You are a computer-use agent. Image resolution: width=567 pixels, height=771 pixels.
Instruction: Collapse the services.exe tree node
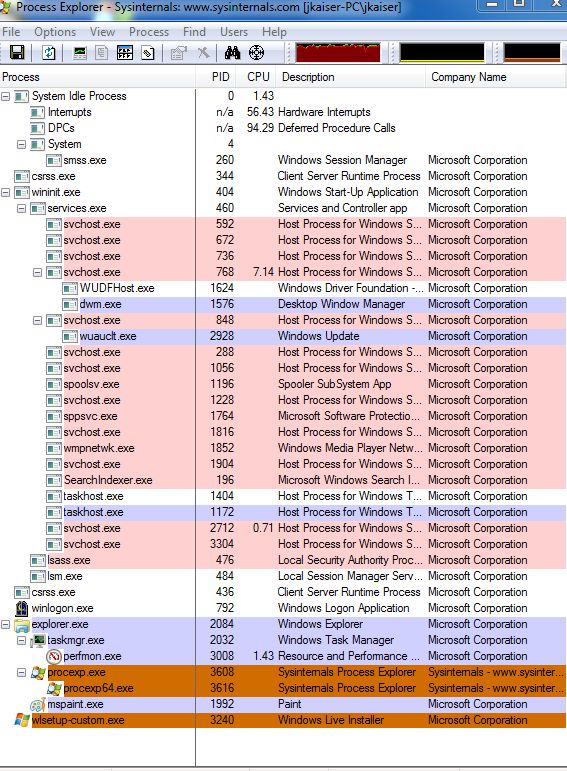(x=21, y=208)
